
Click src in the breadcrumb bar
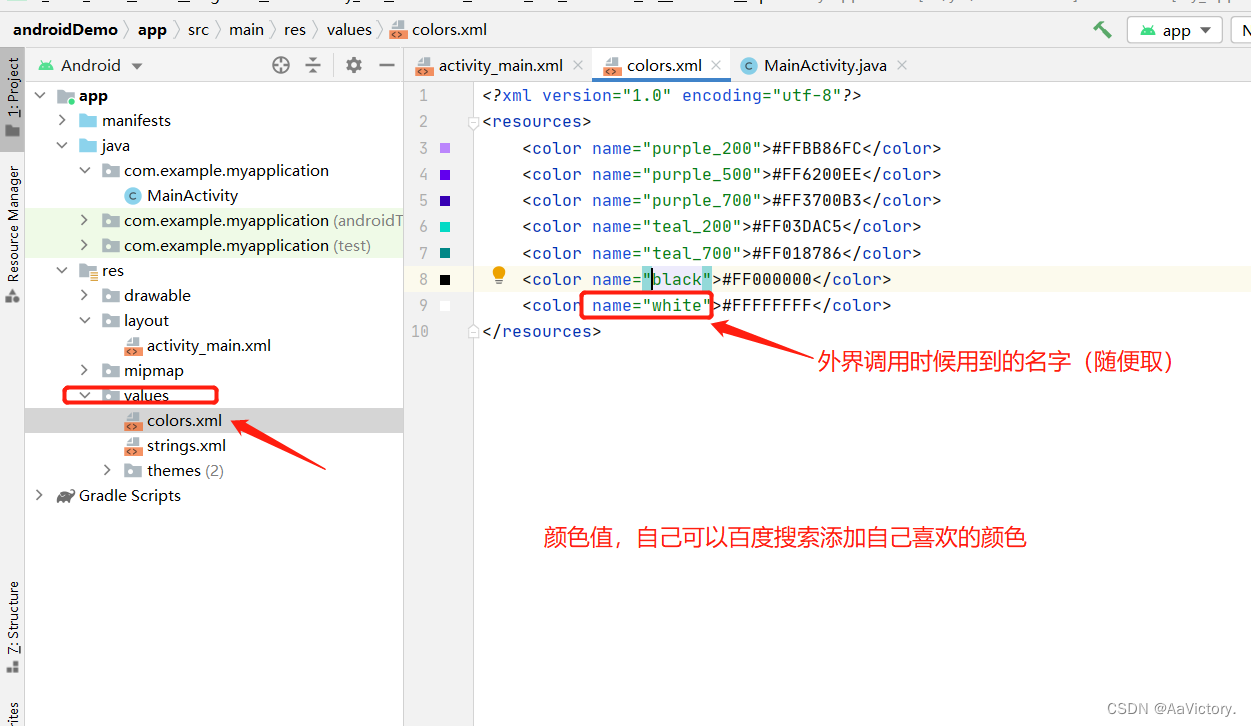pyautogui.click(x=198, y=29)
